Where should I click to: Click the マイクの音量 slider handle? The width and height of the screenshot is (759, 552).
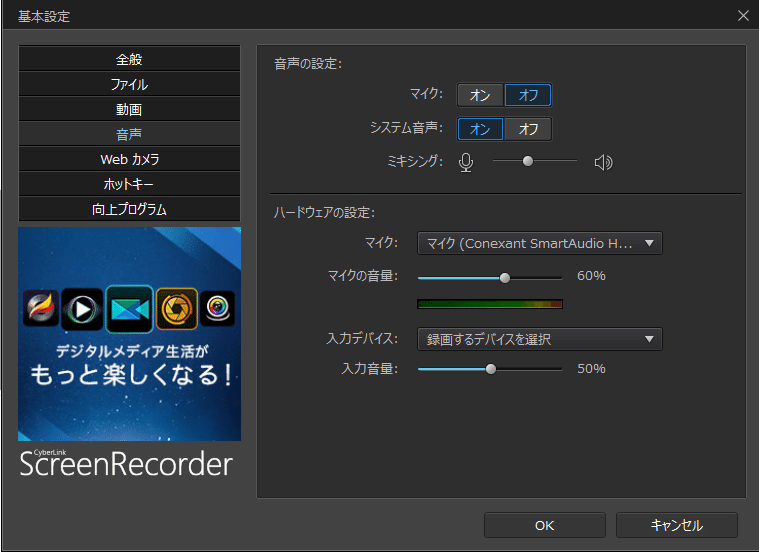pyautogui.click(x=504, y=278)
